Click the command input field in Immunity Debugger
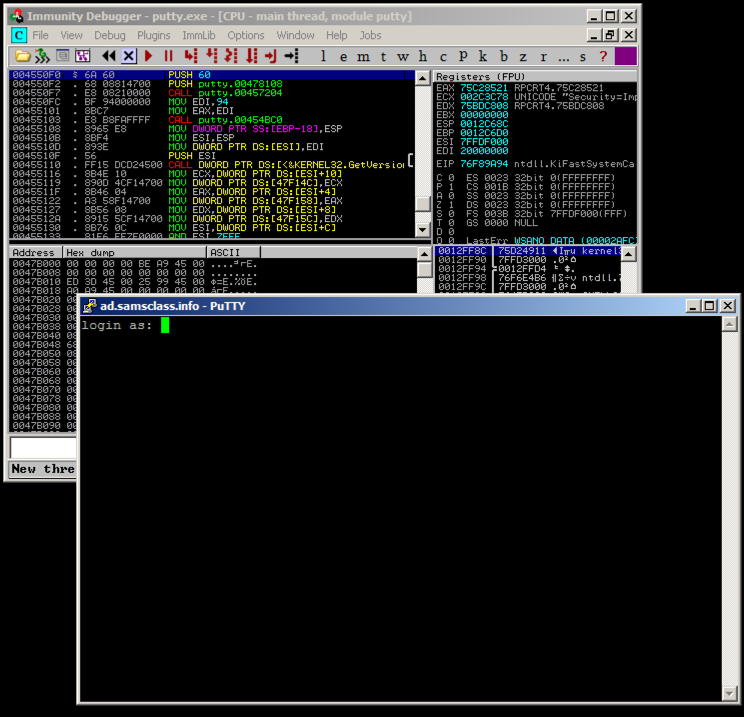This screenshot has width=744, height=717. tap(43, 447)
